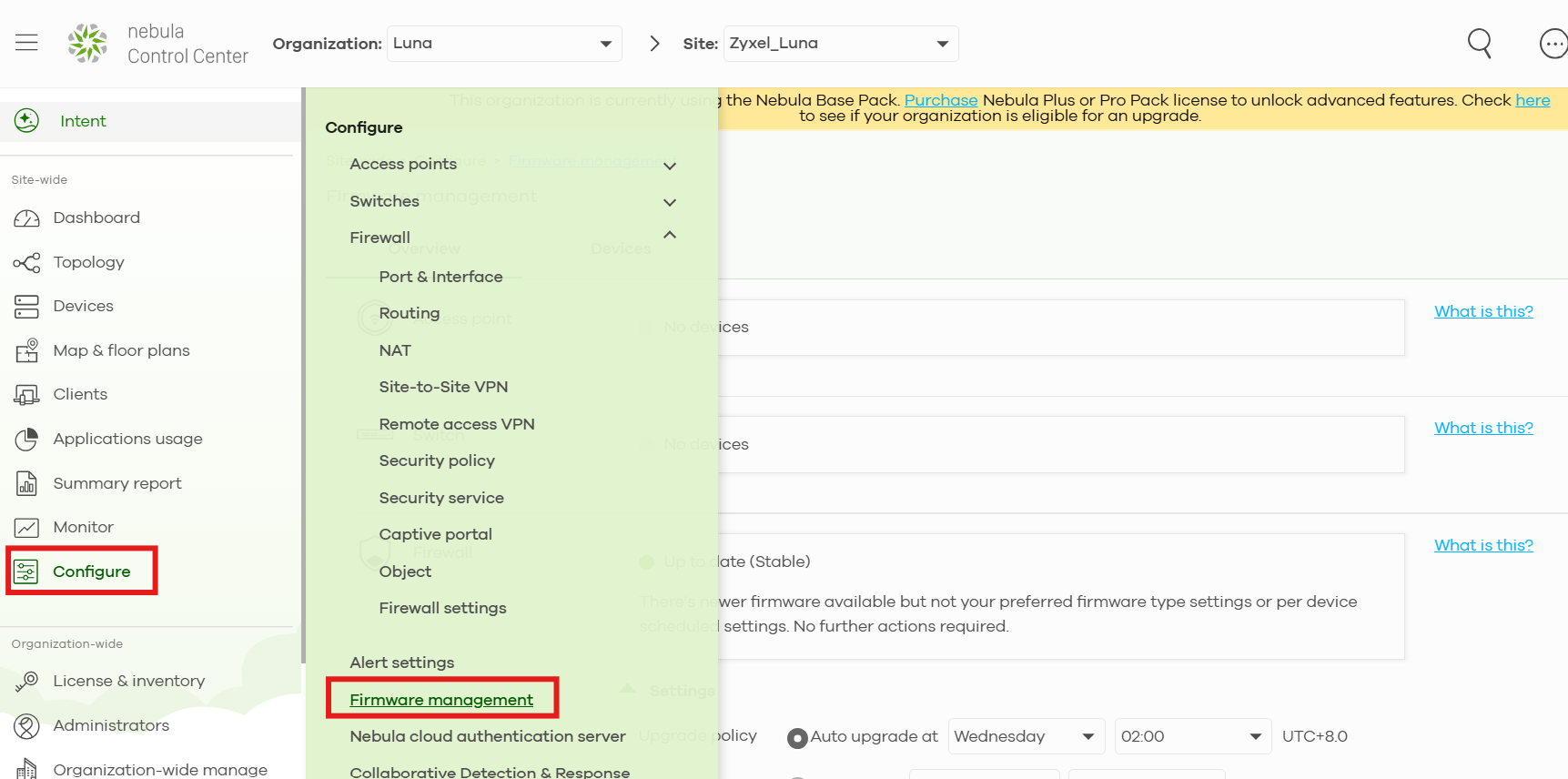Click the Map & floor plans icon
The width and height of the screenshot is (1568, 779).
tap(26, 350)
